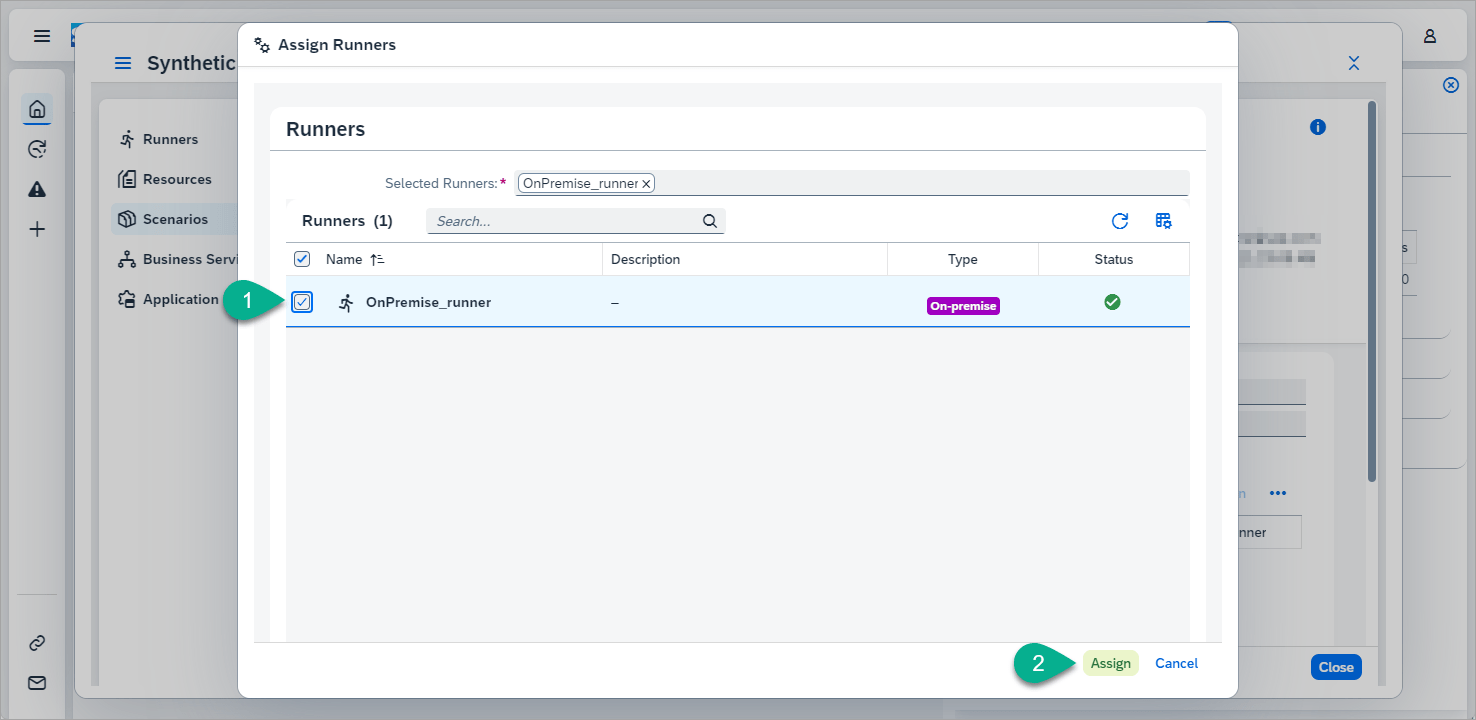Open the alerts warning triangle icon
Screen dimensions: 1476x720
pyautogui.click(x=37, y=189)
